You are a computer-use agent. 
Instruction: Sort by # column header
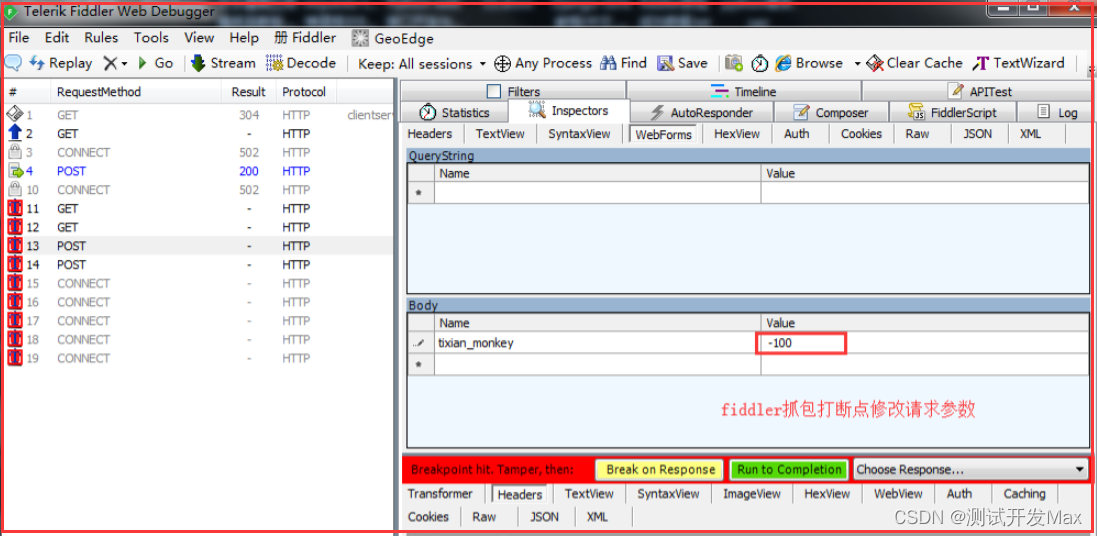pyautogui.click(x=27, y=92)
